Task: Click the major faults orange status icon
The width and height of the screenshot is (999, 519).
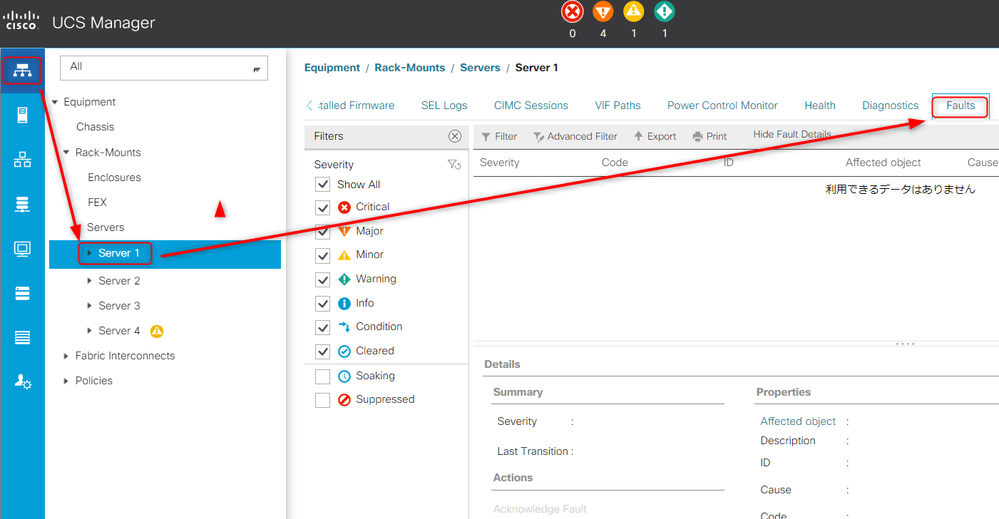Action: click(603, 12)
